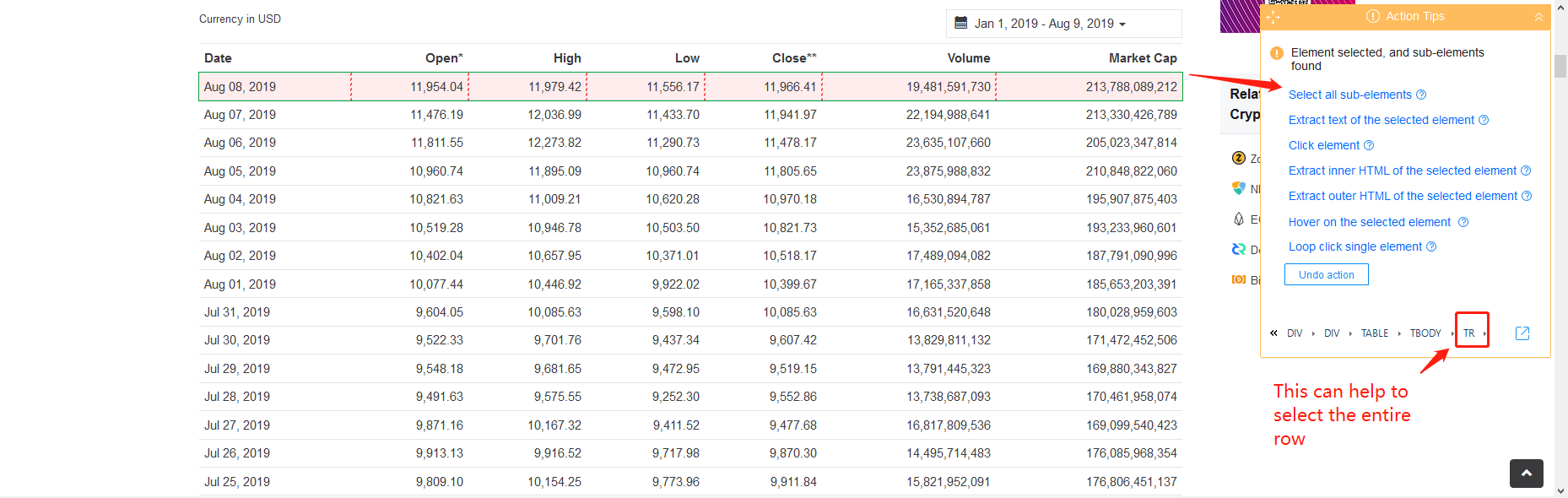Click the Undo action button
The width and height of the screenshot is (1568, 498).
(x=1327, y=274)
